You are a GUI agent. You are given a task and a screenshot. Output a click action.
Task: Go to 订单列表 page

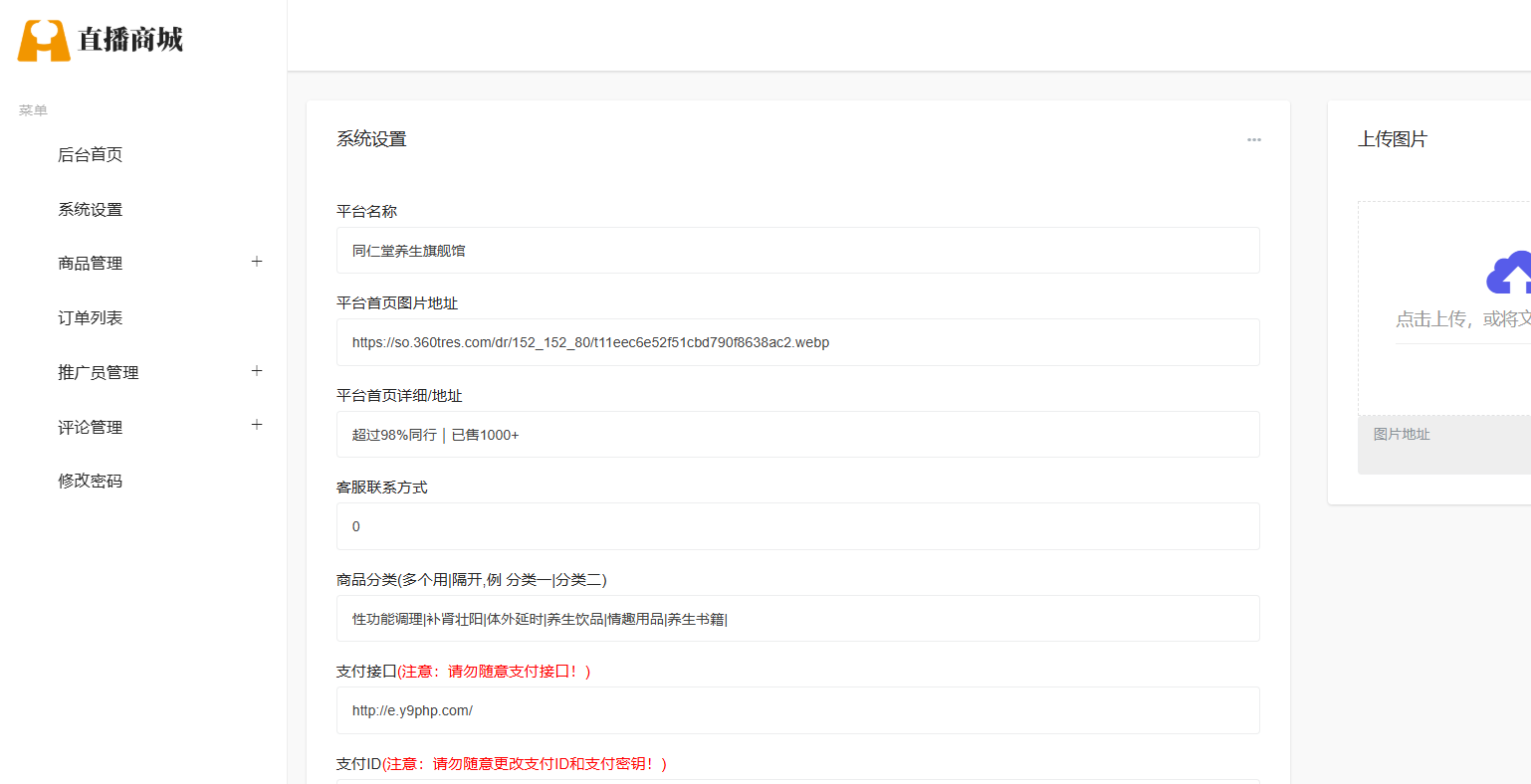coord(90,318)
